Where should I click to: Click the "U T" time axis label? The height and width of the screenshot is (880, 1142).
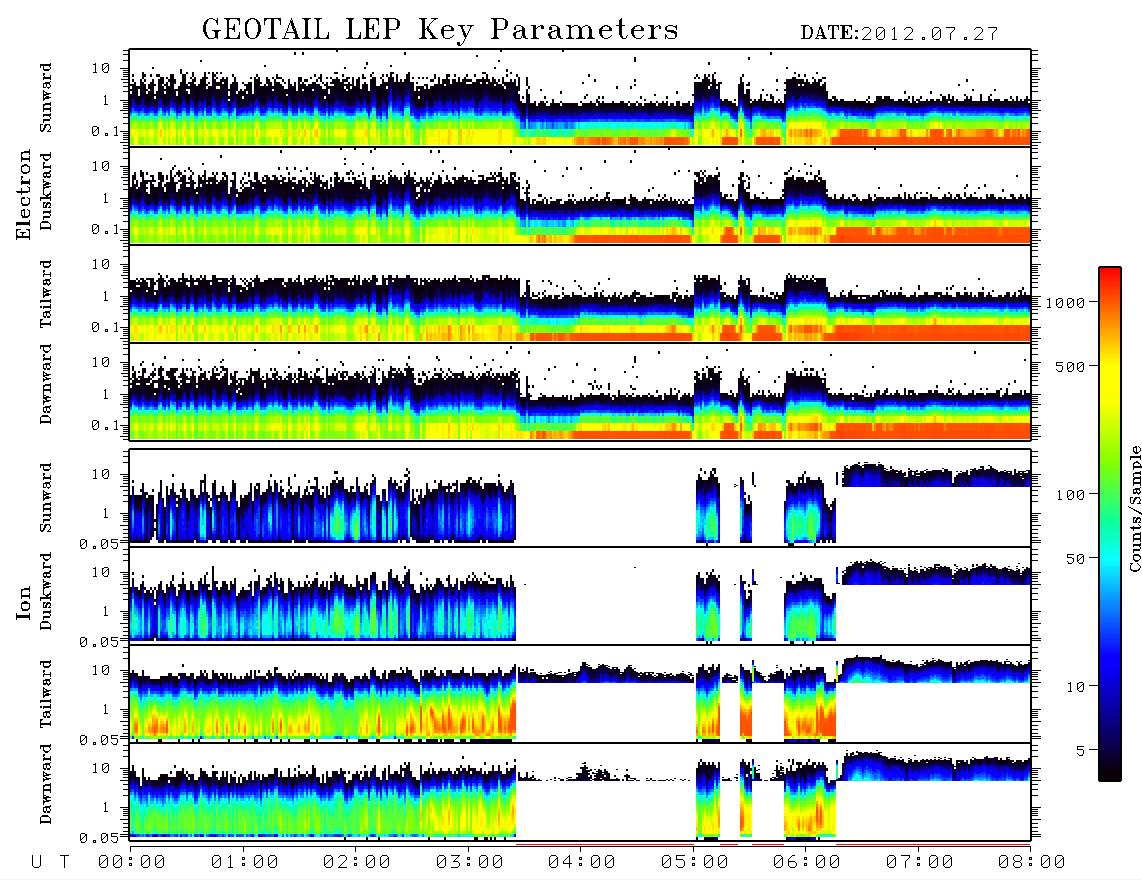pyautogui.click(x=50, y=863)
